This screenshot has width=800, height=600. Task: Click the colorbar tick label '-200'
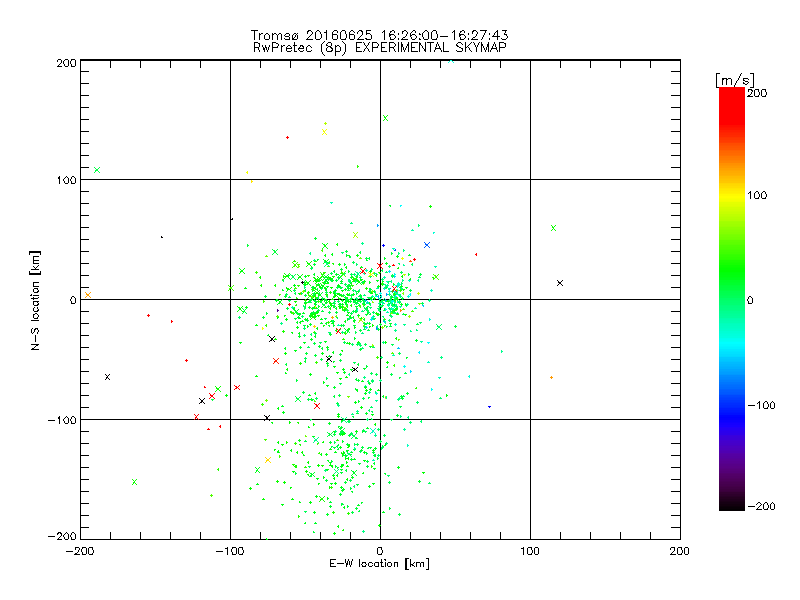pyautogui.click(x=761, y=506)
